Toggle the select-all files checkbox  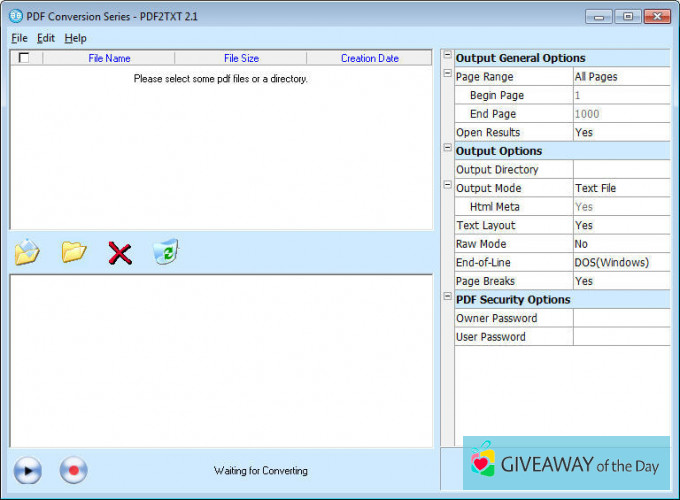(x=24, y=58)
